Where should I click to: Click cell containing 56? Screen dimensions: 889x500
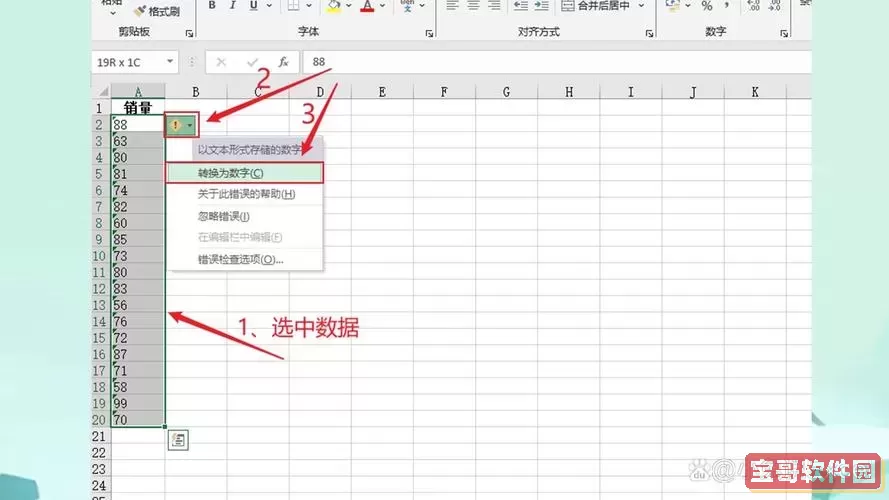pyautogui.click(x=138, y=305)
